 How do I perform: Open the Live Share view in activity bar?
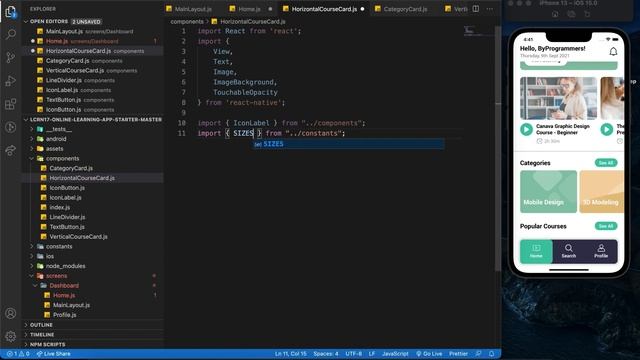click(11, 150)
